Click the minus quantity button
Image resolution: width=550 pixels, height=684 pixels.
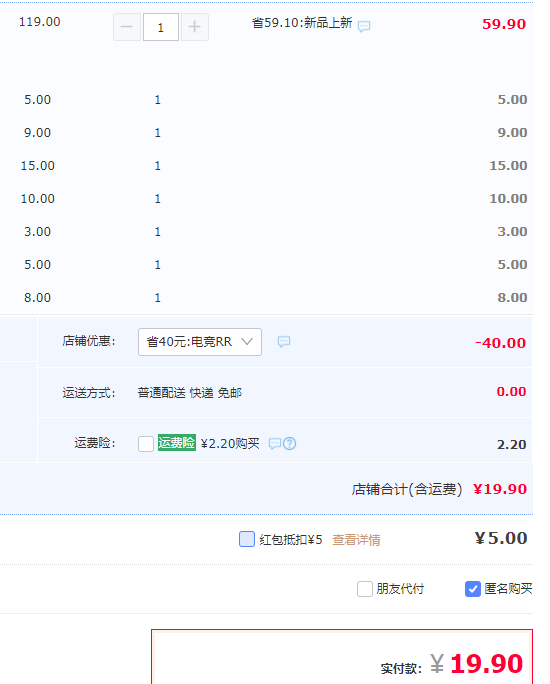(127, 27)
